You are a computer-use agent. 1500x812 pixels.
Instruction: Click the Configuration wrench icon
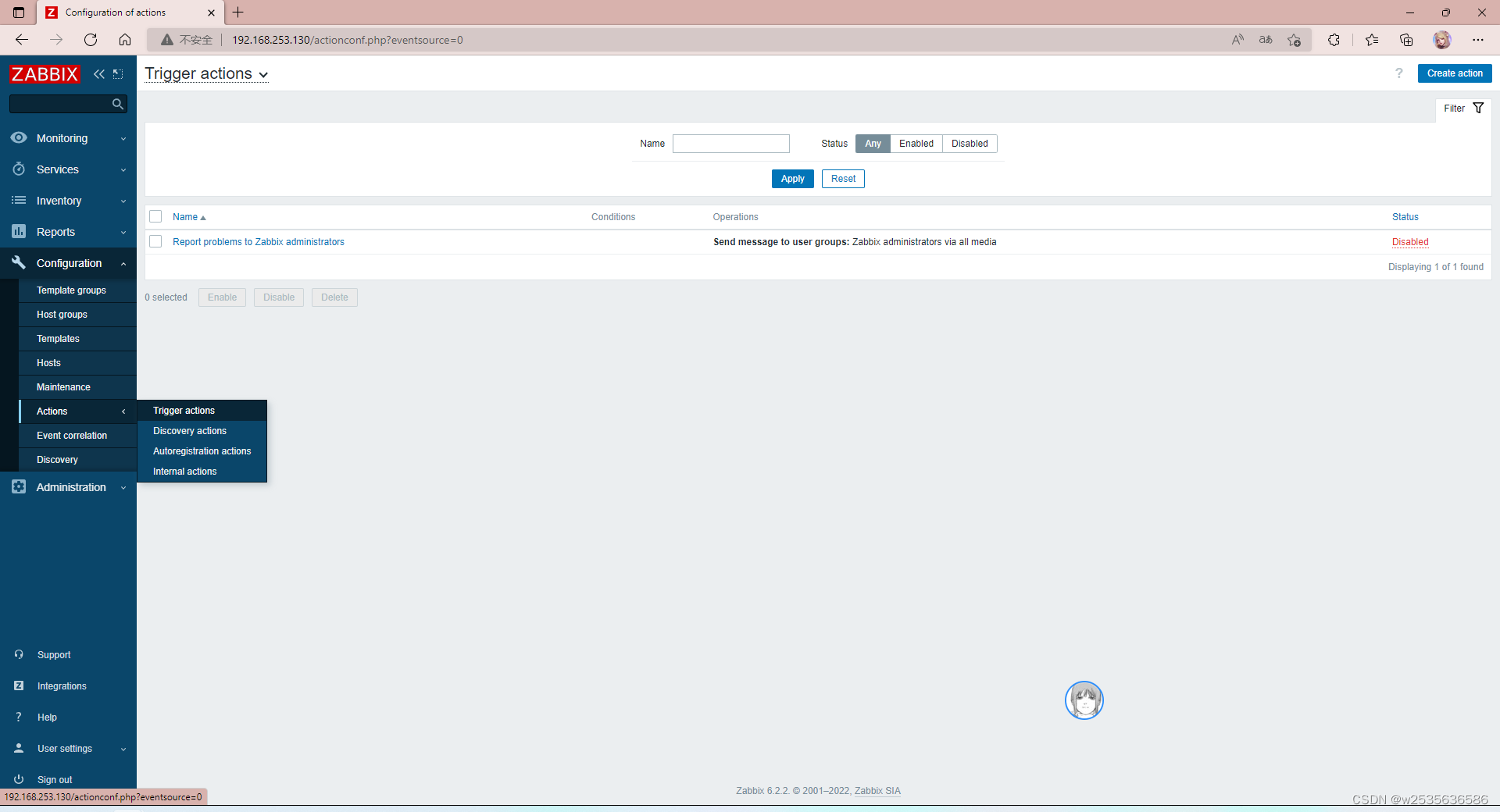click(19, 262)
